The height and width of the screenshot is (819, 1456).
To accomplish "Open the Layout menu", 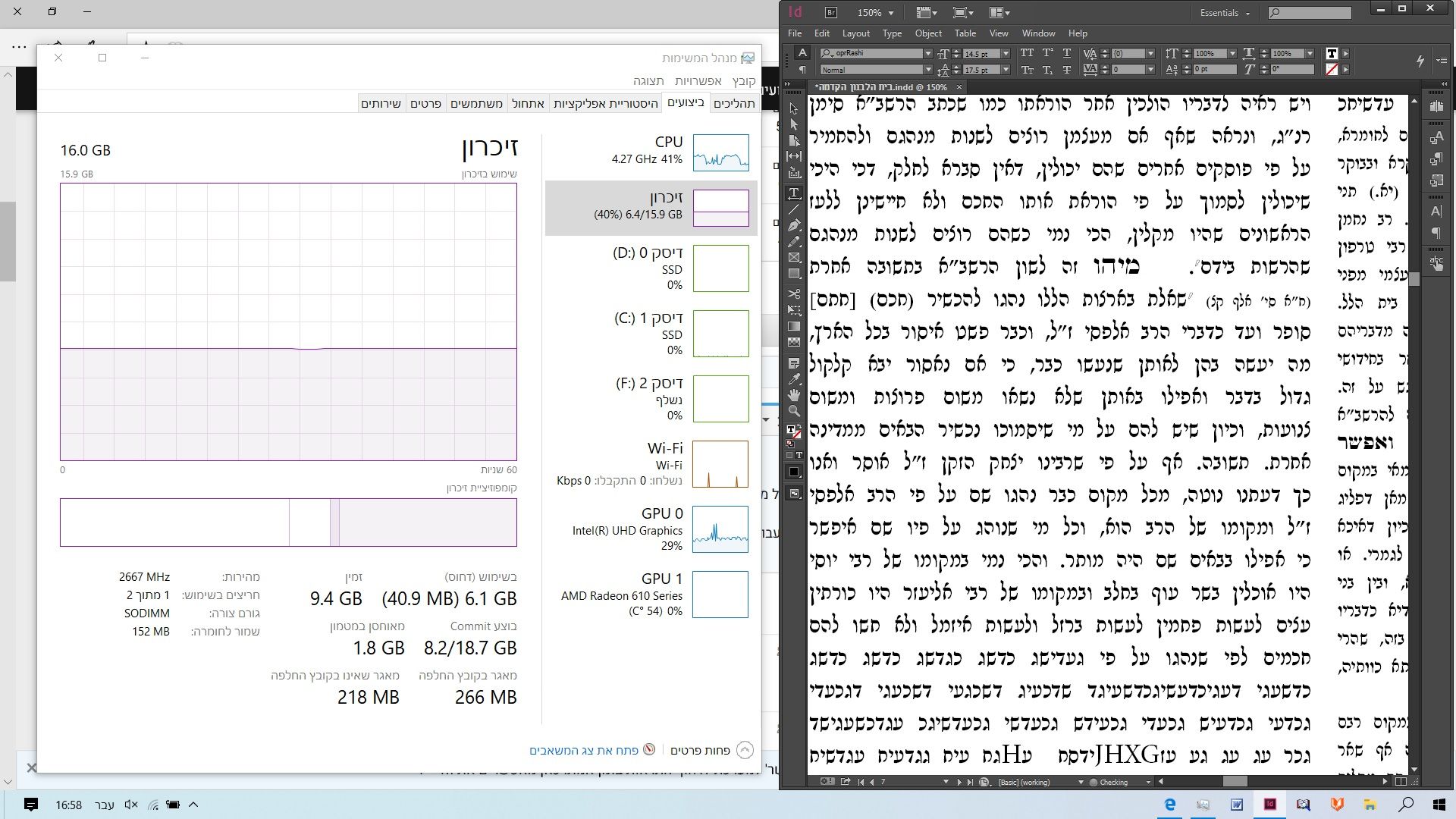I will (855, 33).
